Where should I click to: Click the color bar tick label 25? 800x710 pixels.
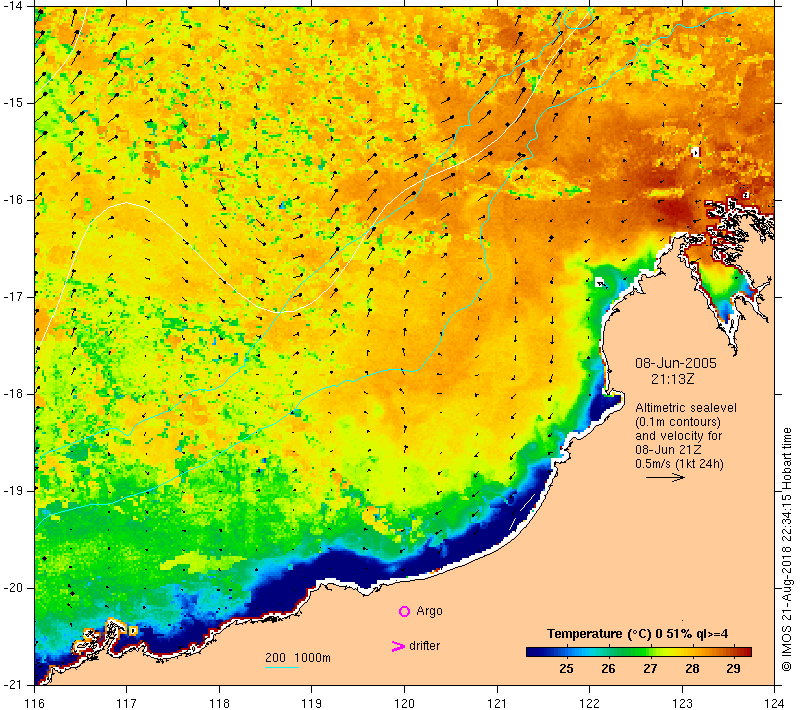click(566, 669)
